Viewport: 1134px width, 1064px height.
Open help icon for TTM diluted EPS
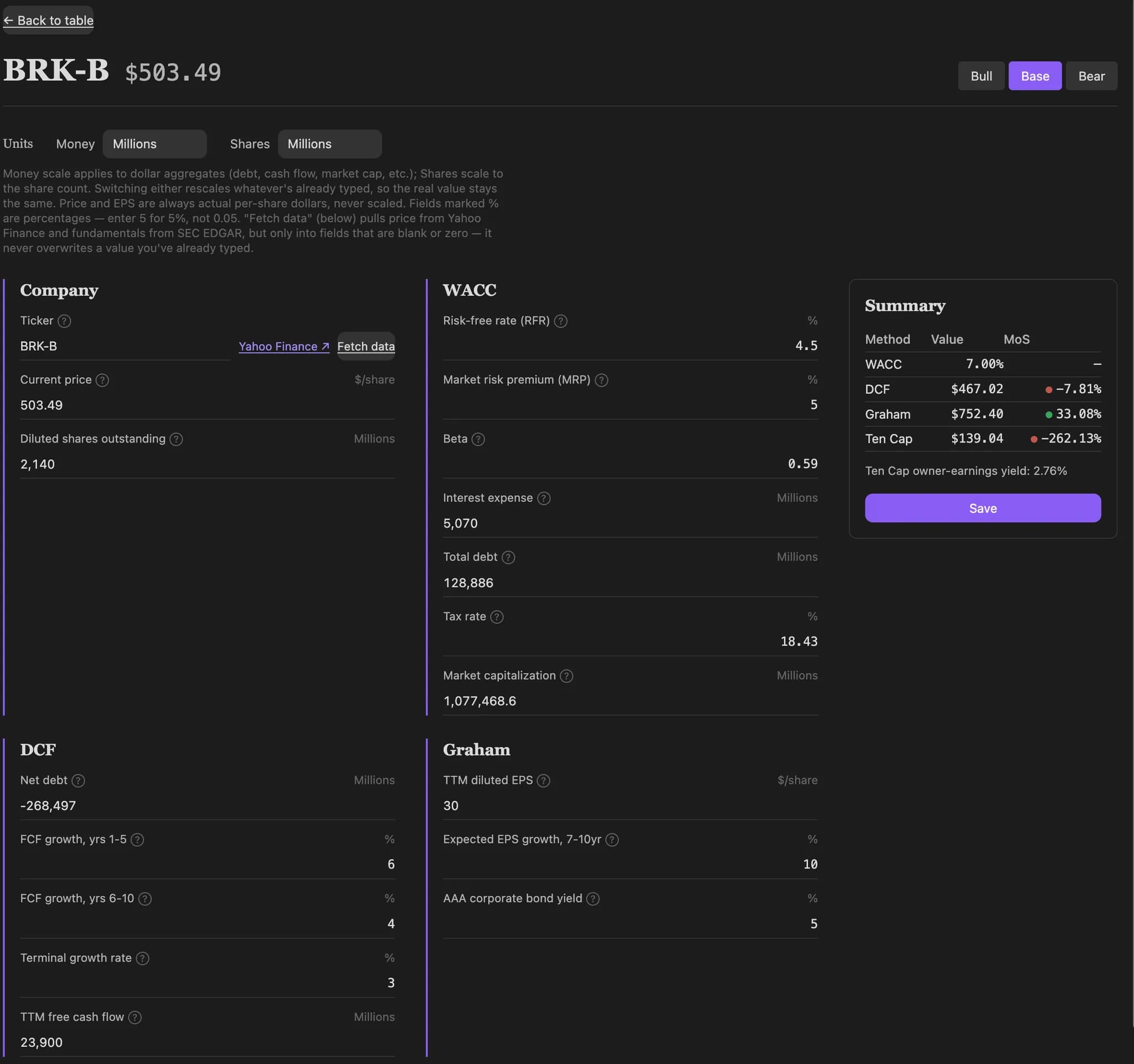click(x=544, y=780)
